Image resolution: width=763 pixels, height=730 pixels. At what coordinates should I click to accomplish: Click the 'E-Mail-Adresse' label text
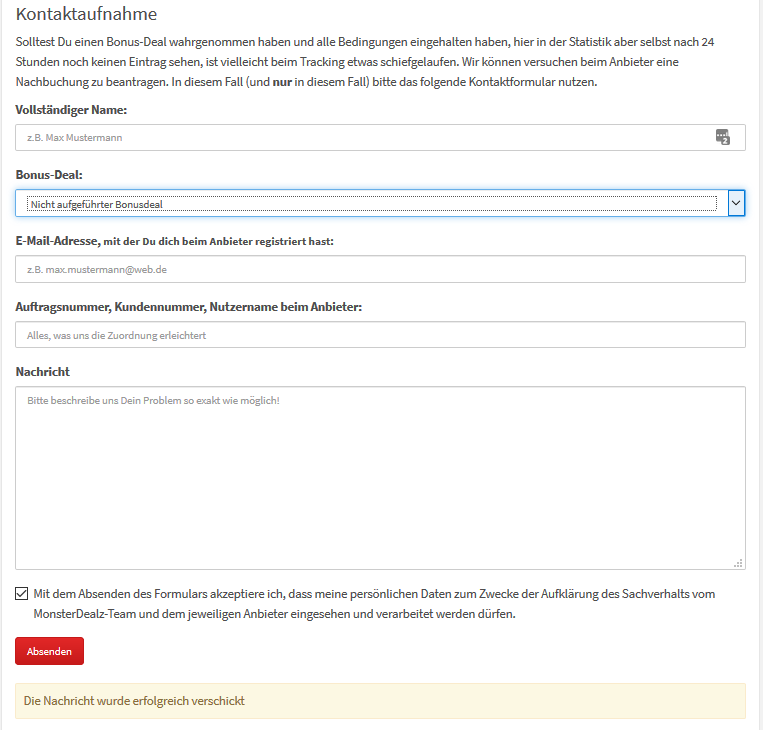tap(57, 241)
